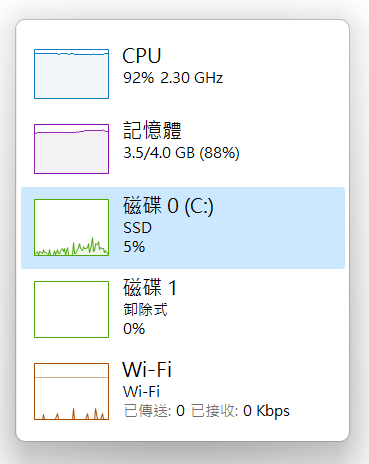Viewport: 369px width, 464px height.
Task: Click the 已接收: 0 Kbps received value
Action: [240, 411]
